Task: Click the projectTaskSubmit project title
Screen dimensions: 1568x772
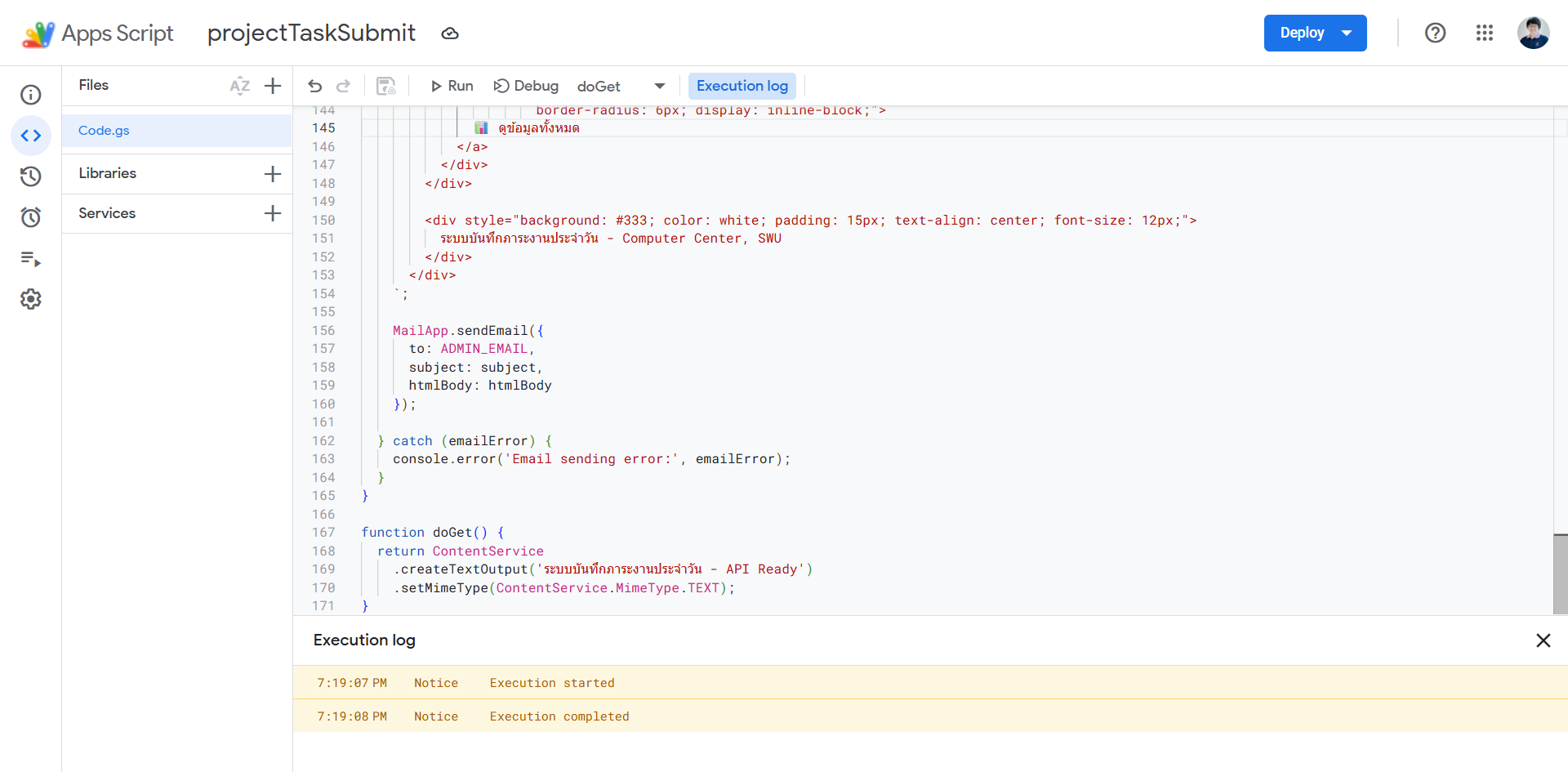Action: 311,33
